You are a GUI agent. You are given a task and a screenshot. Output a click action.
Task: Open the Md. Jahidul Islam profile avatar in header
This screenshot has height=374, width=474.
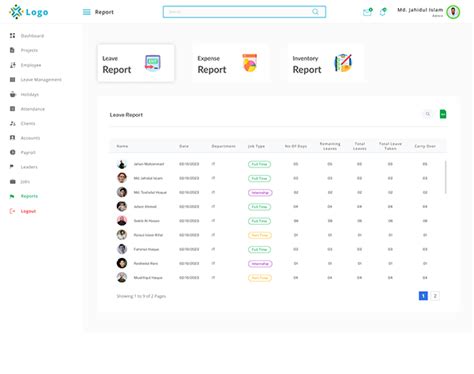[453, 12]
